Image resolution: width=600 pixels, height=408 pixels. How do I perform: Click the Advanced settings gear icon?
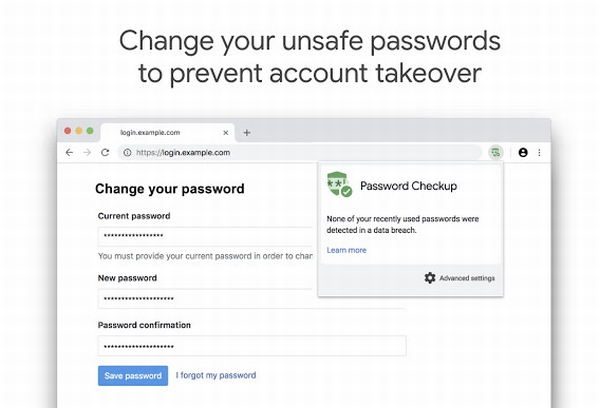click(x=430, y=278)
